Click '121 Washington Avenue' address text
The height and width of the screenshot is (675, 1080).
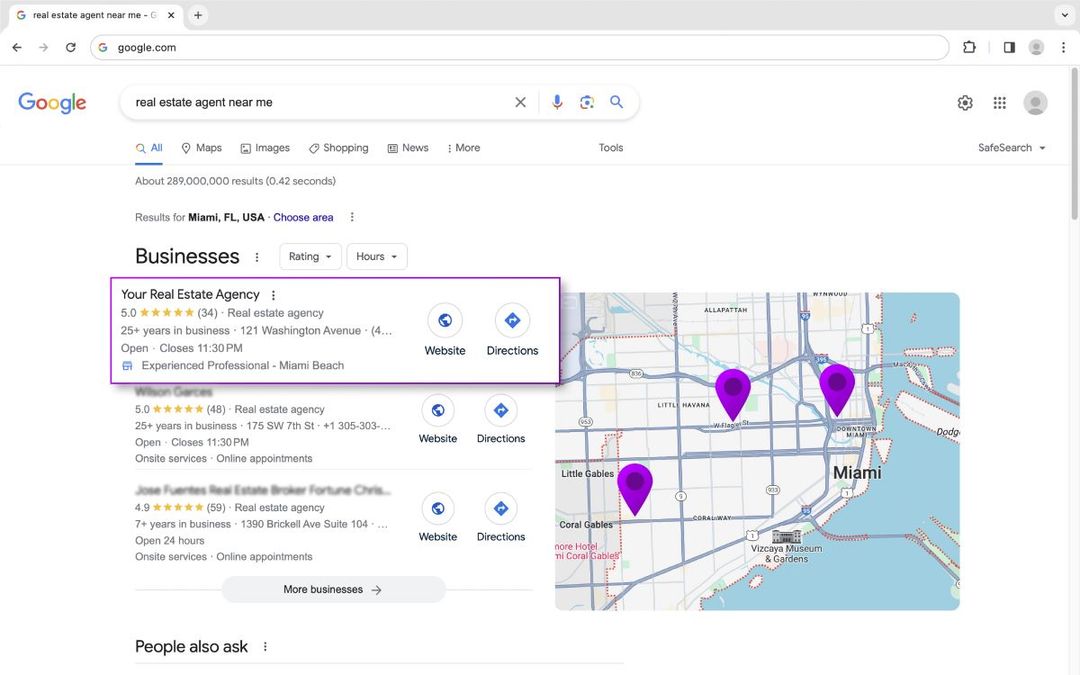point(300,331)
